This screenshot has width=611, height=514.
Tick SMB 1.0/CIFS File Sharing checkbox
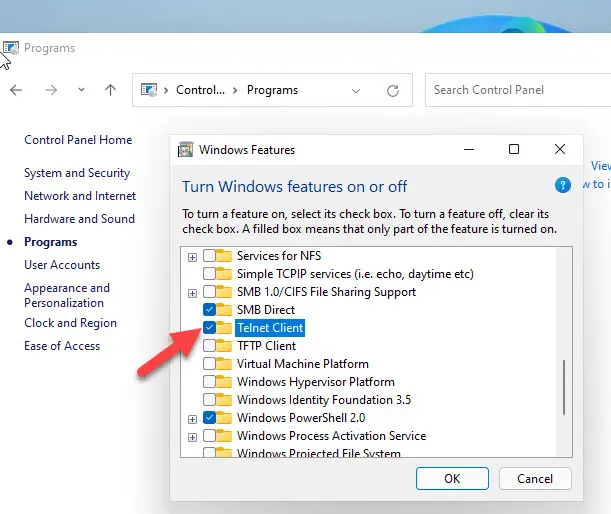(x=209, y=291)
